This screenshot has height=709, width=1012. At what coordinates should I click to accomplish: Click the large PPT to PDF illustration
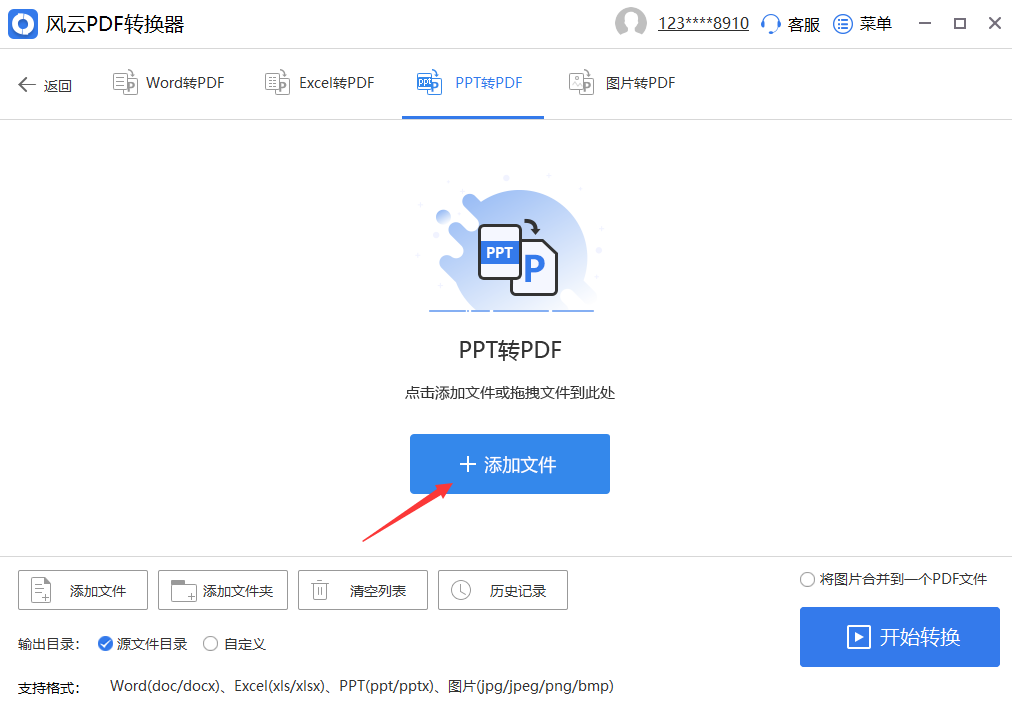pos(510,245)
